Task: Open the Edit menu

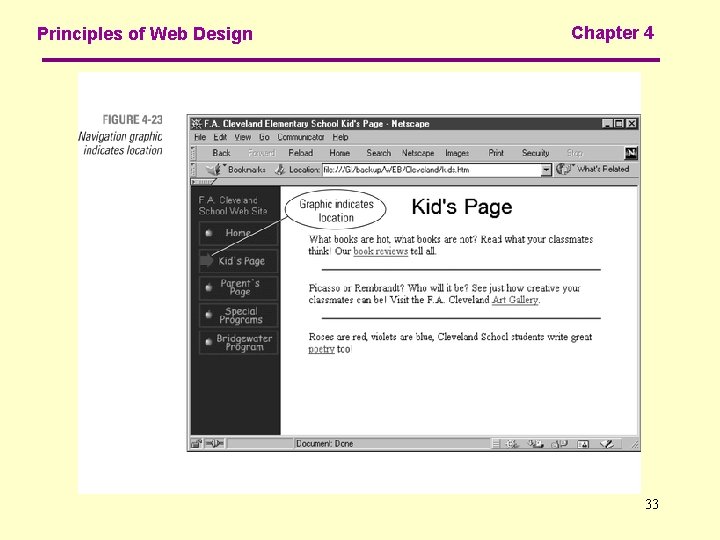Action: 220,137
